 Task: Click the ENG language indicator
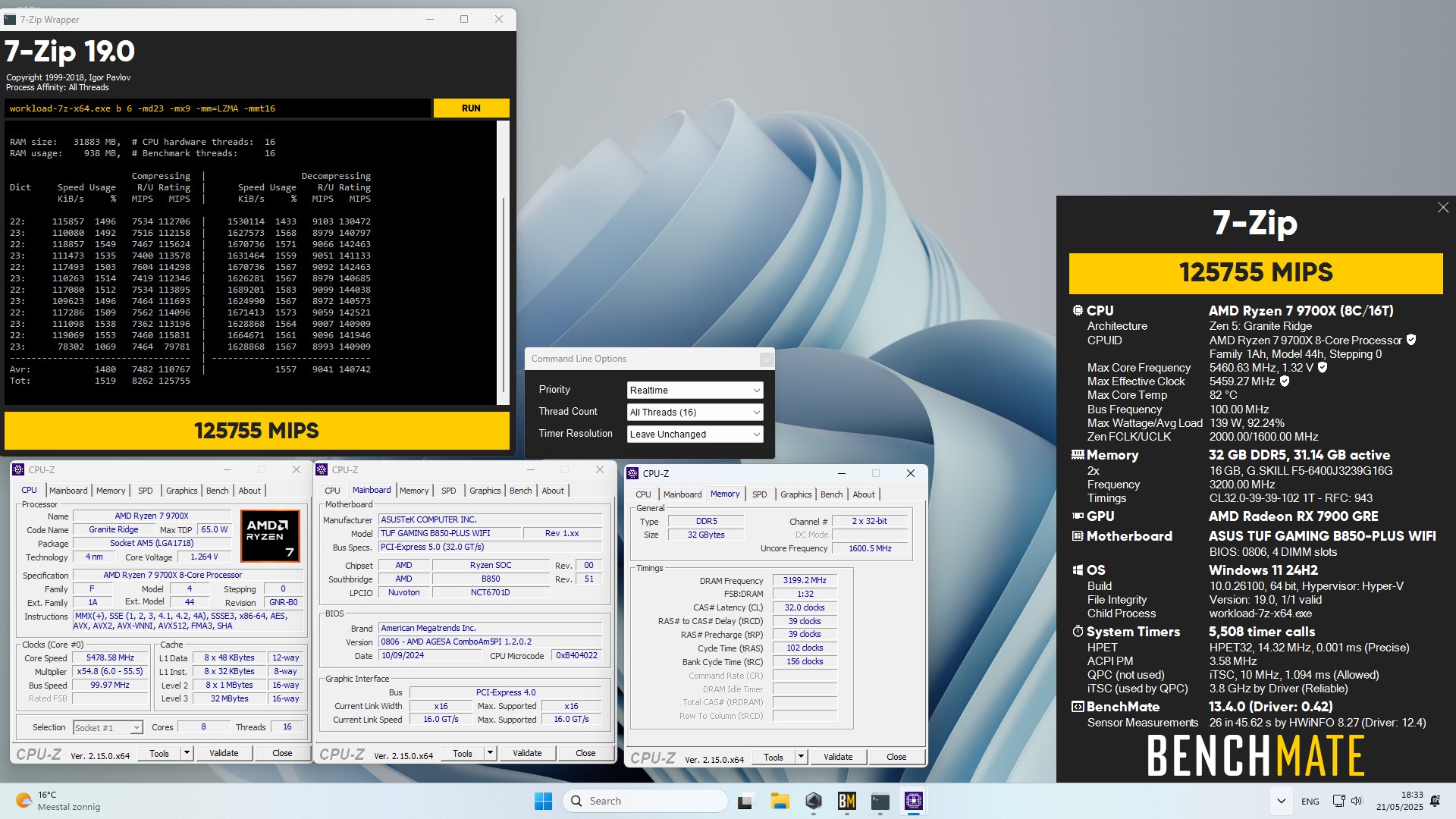click(1310, 801)
